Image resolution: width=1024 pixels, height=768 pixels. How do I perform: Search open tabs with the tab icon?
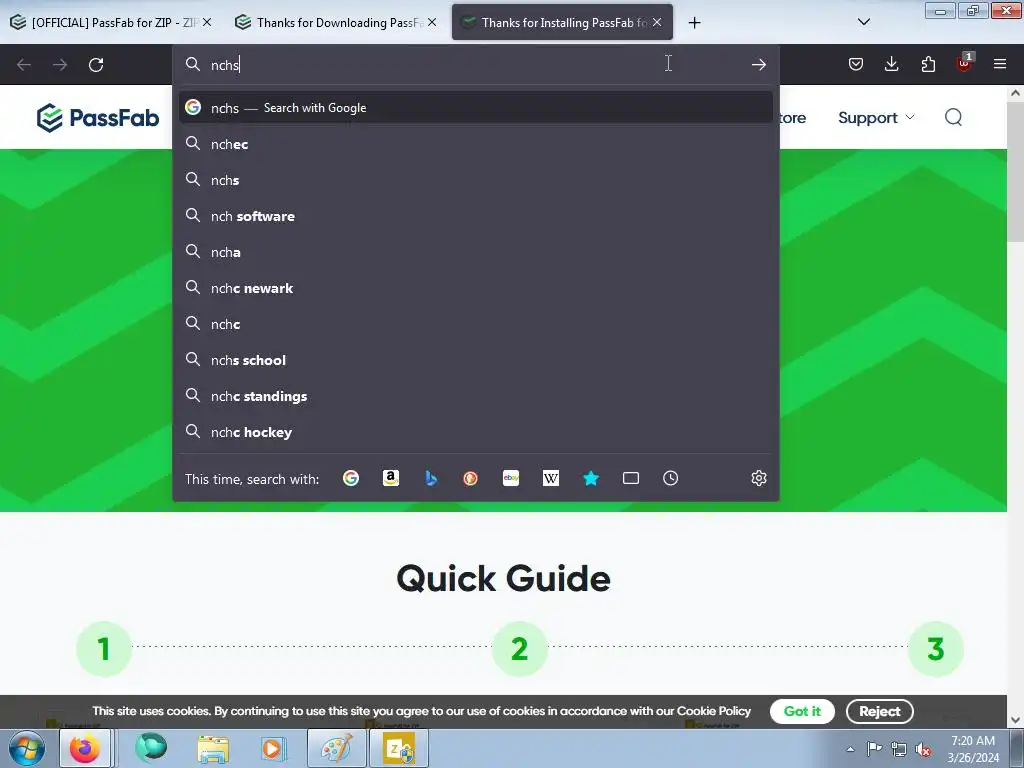[x=631, y=479]
